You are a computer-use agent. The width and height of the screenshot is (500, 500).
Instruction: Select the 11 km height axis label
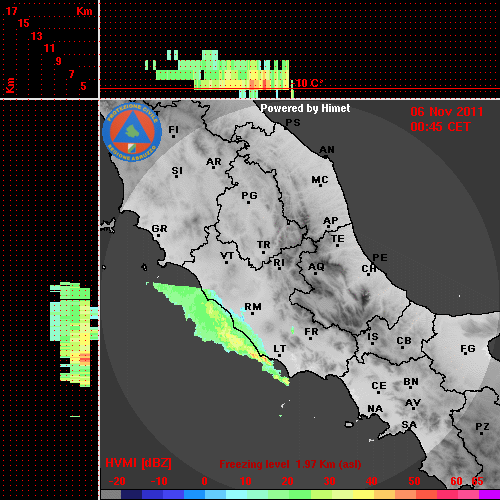(x=49, y=48)
